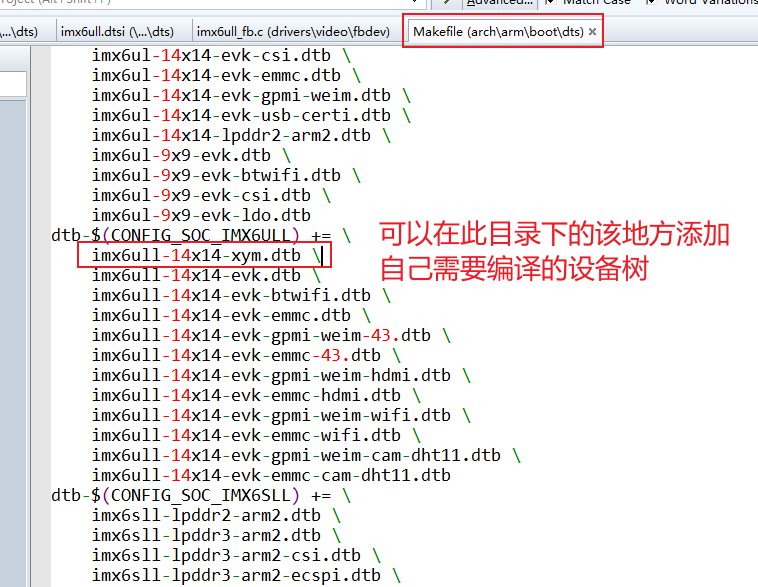The height and width of the screenshot is (587, 758).
Task: Open the Advanced... search options
Action: (x=499, y=2)
